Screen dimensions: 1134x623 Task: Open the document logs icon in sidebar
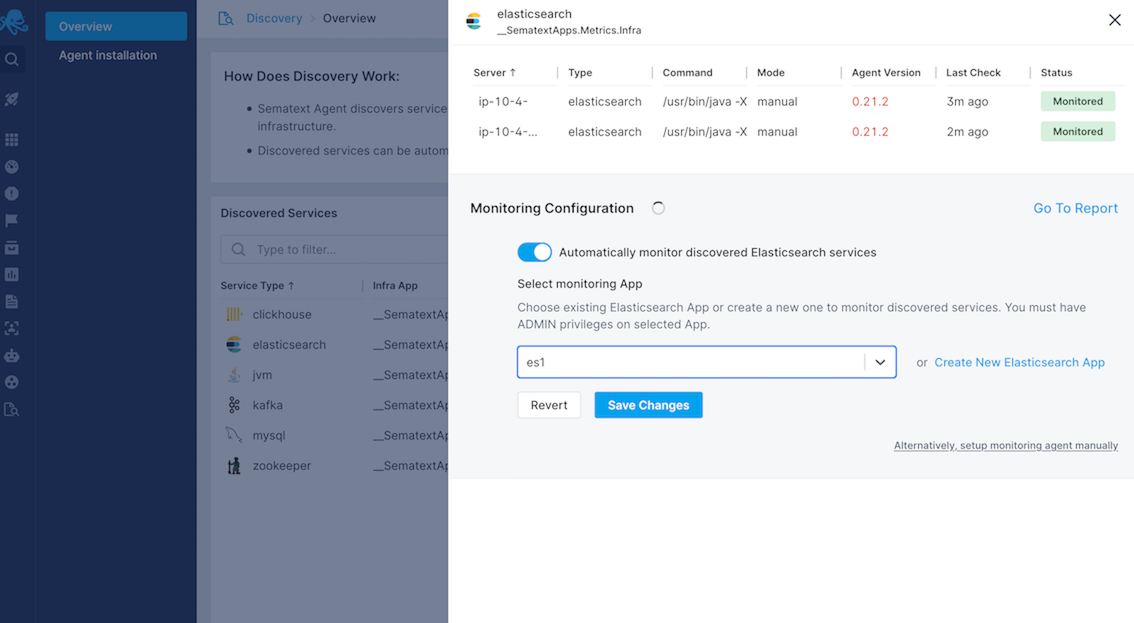tap(12, 301)
